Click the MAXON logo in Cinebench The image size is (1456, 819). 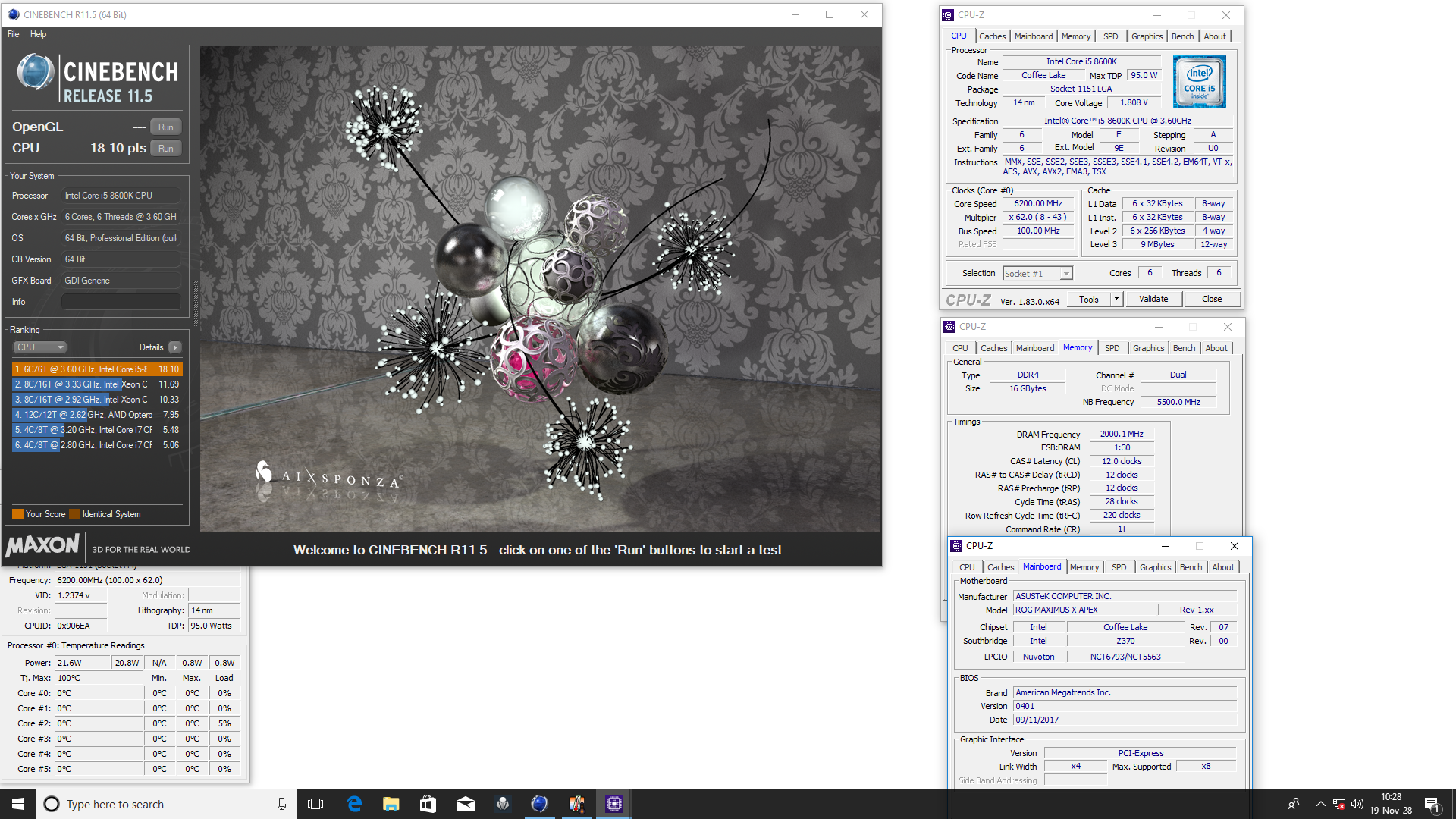coord(42,545)
